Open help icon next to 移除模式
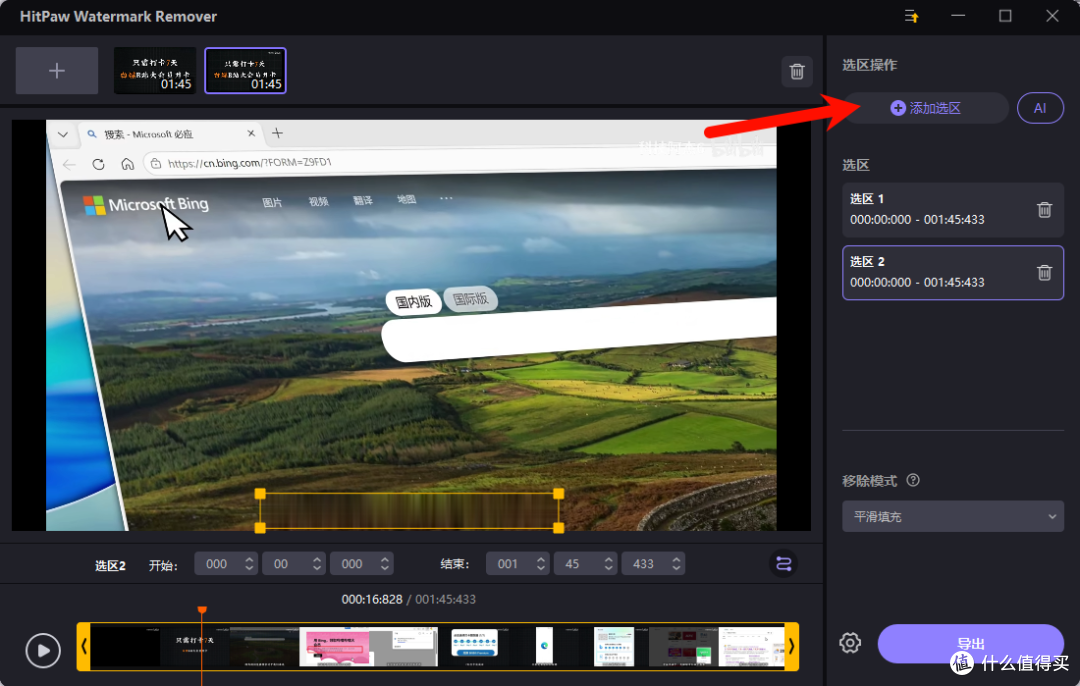The height and width of the screenshot is (686, 1080). pos(913,481)
